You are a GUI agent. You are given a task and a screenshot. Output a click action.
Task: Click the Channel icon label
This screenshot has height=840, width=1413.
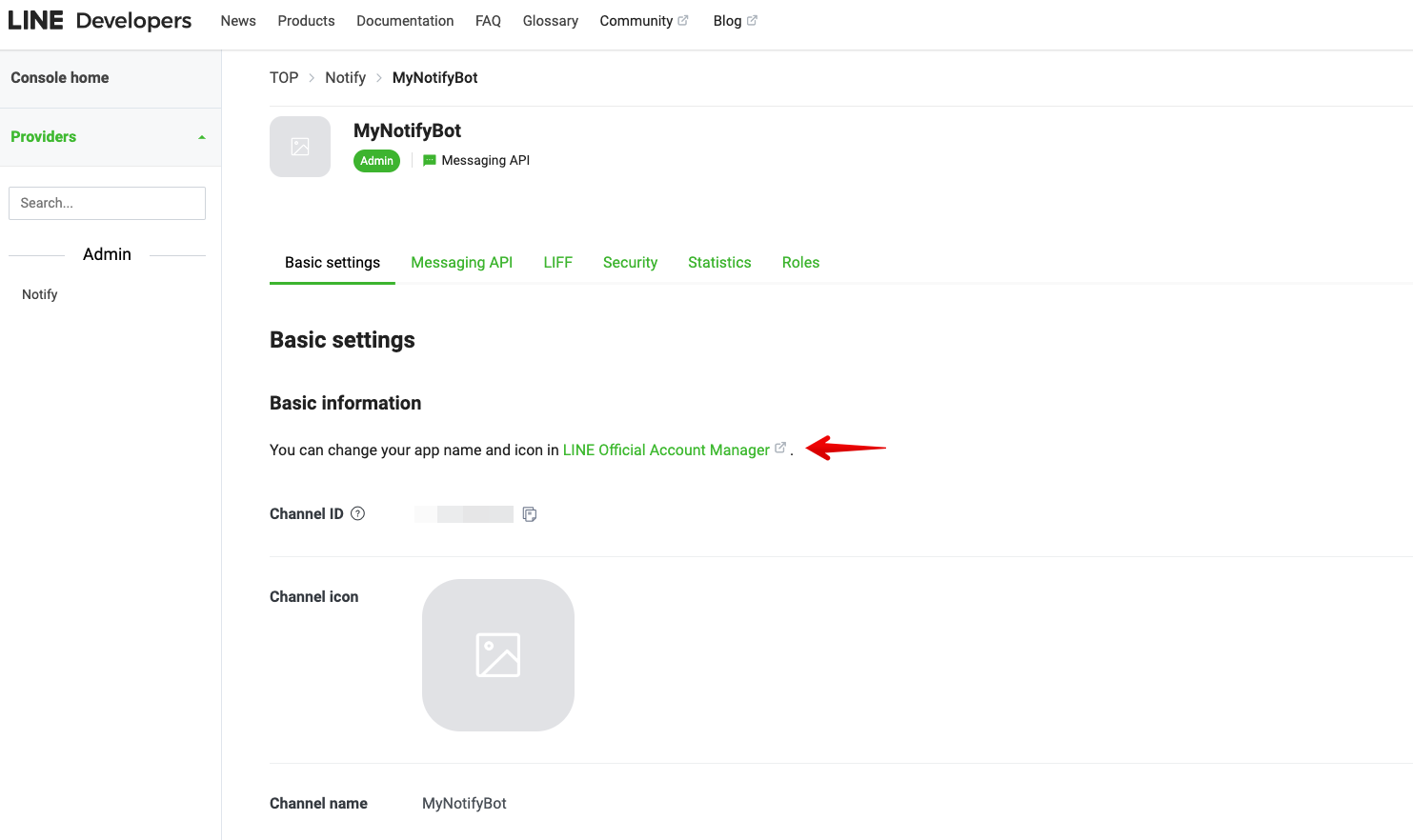(314, 597)
